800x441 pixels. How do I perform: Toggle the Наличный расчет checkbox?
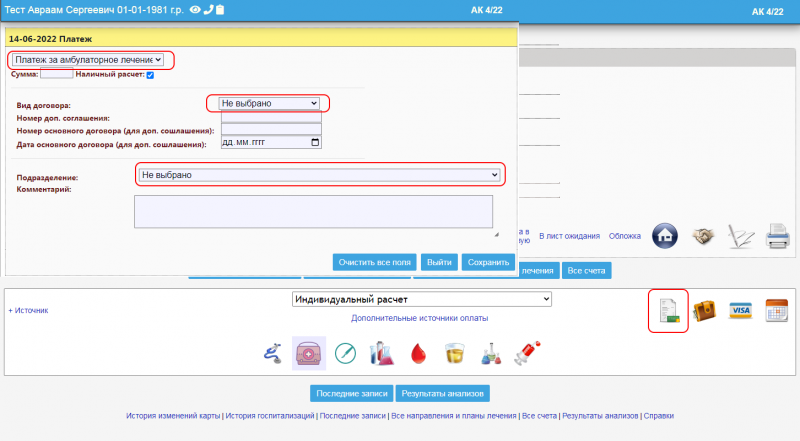point(150,75)
